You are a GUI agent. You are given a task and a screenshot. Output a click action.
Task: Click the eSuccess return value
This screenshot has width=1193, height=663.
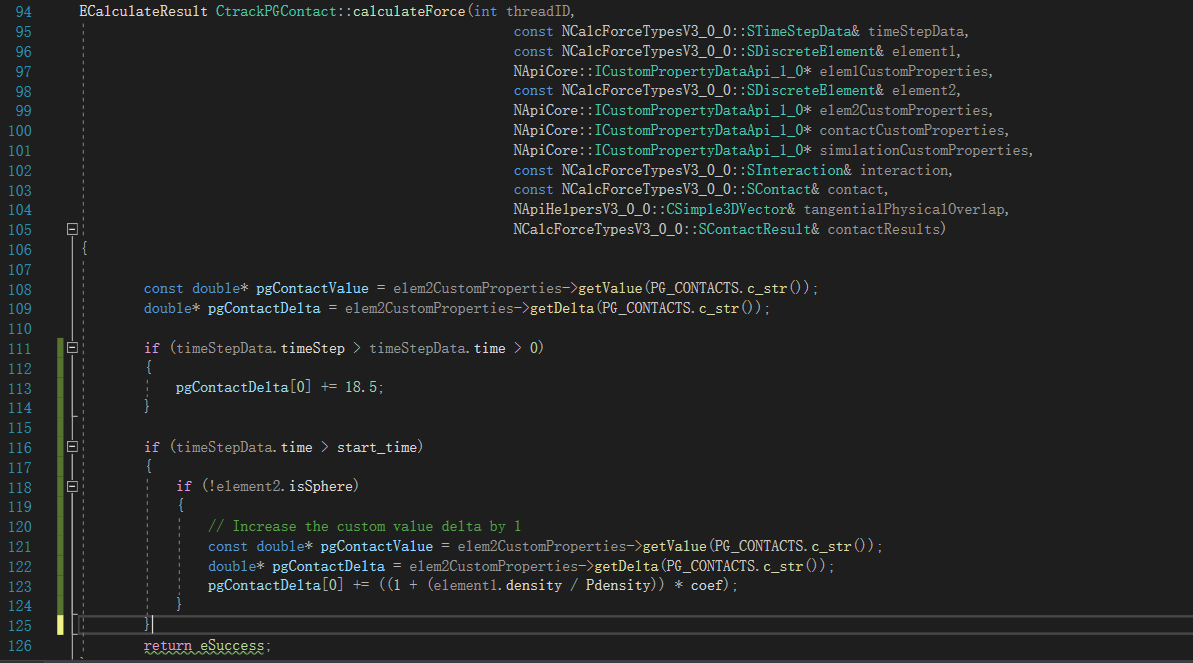[x=232, y=645]
